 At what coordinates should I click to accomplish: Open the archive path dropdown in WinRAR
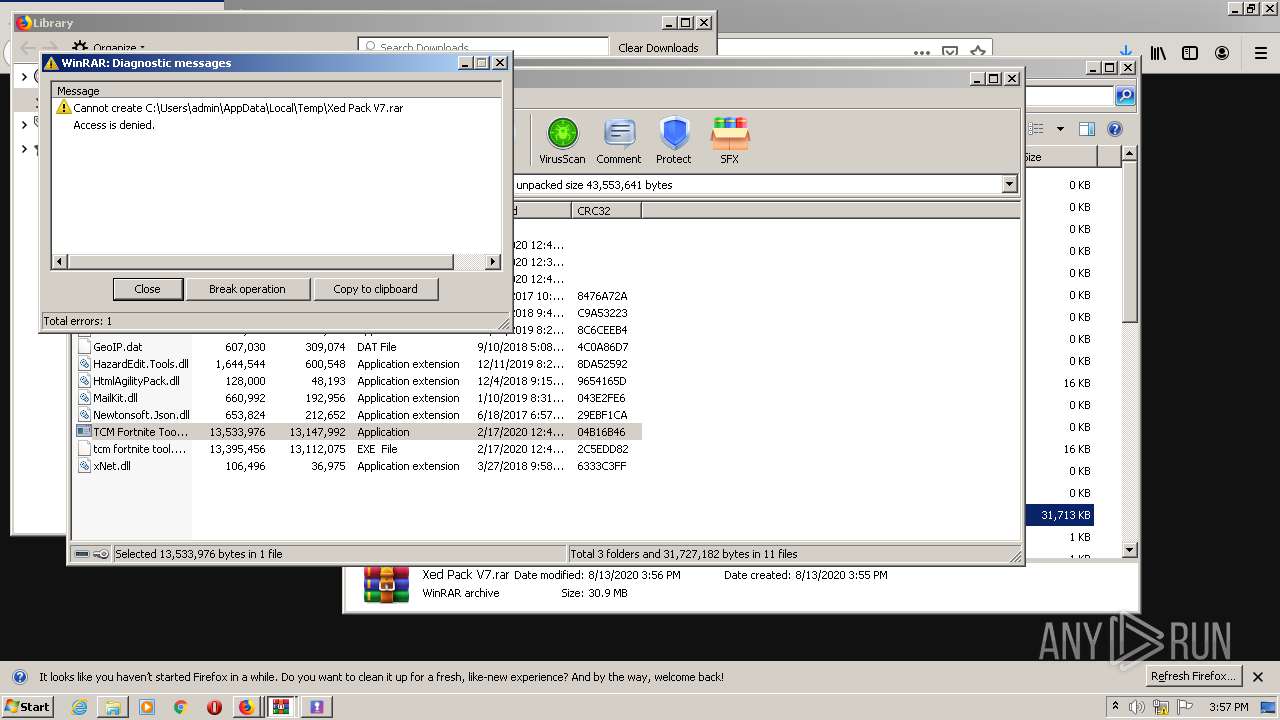point(1009,184)
